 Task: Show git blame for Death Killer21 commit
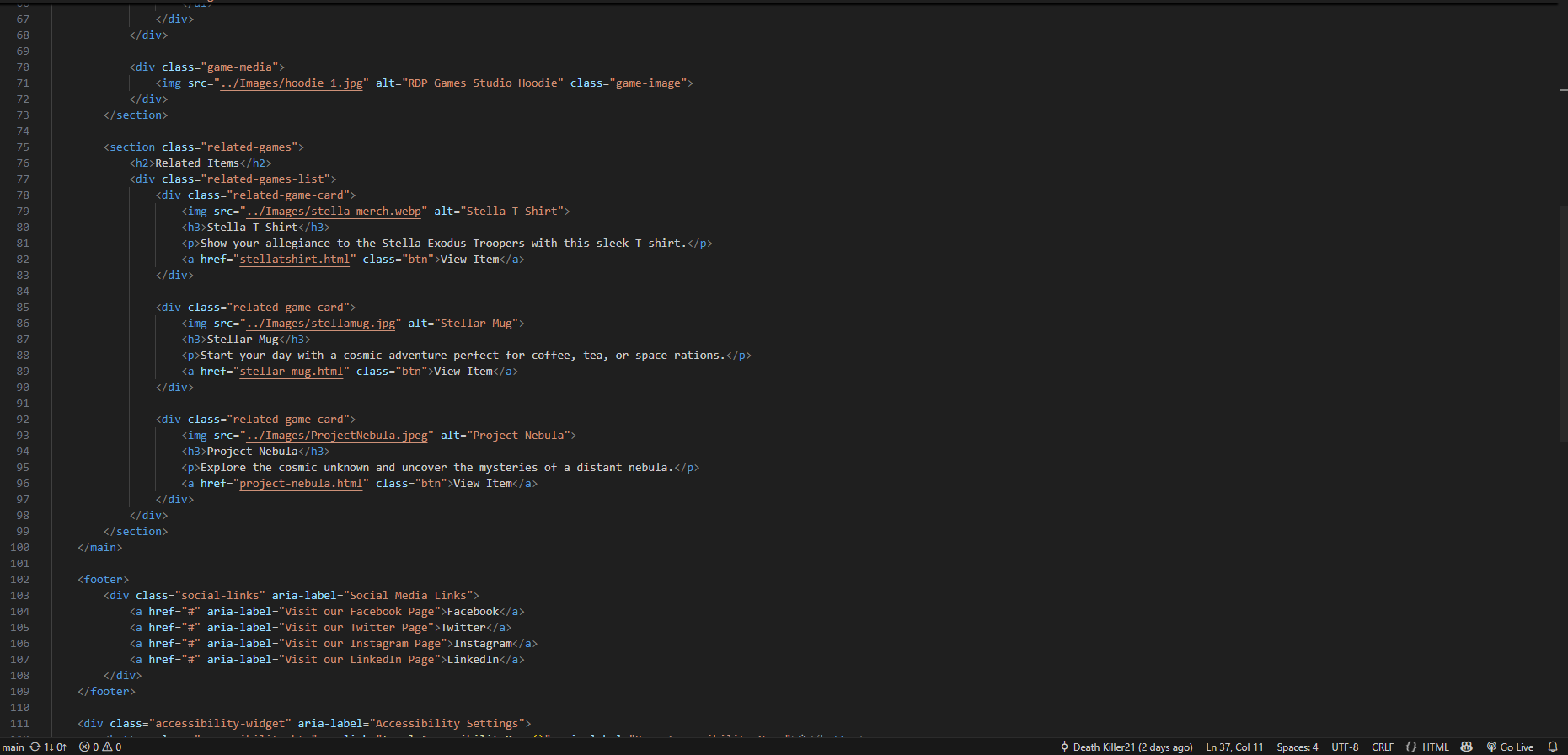pyautogui.click(x=1126, y=747)
